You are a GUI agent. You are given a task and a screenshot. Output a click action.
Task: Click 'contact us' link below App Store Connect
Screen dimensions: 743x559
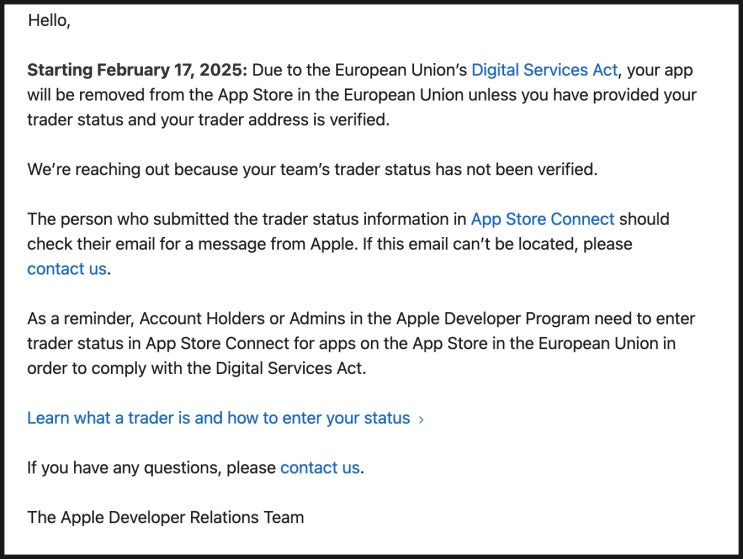click(x=66, y=268)
